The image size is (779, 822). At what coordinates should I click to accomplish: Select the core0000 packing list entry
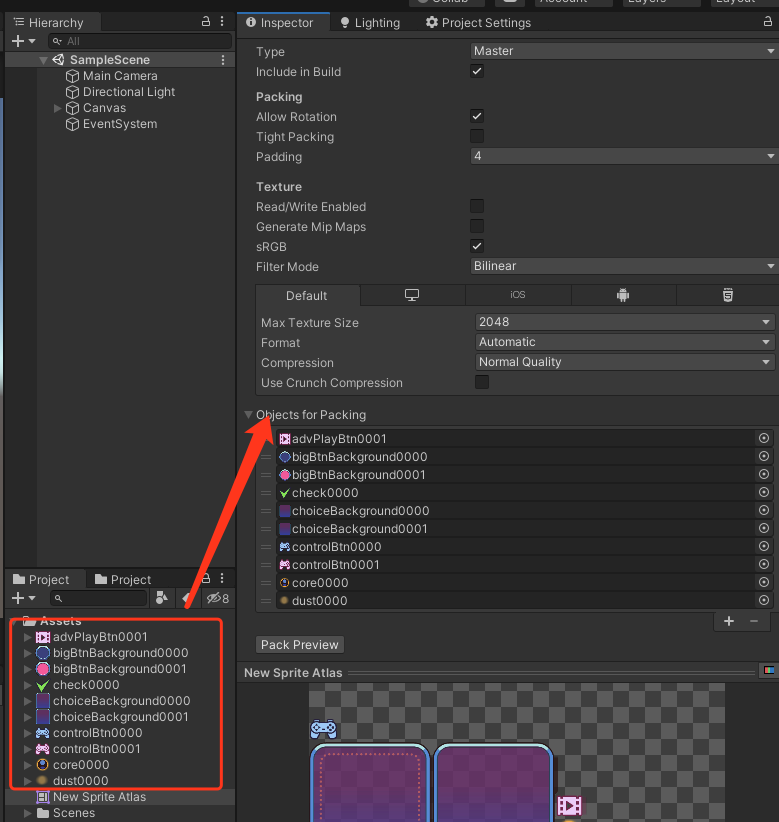516,582
